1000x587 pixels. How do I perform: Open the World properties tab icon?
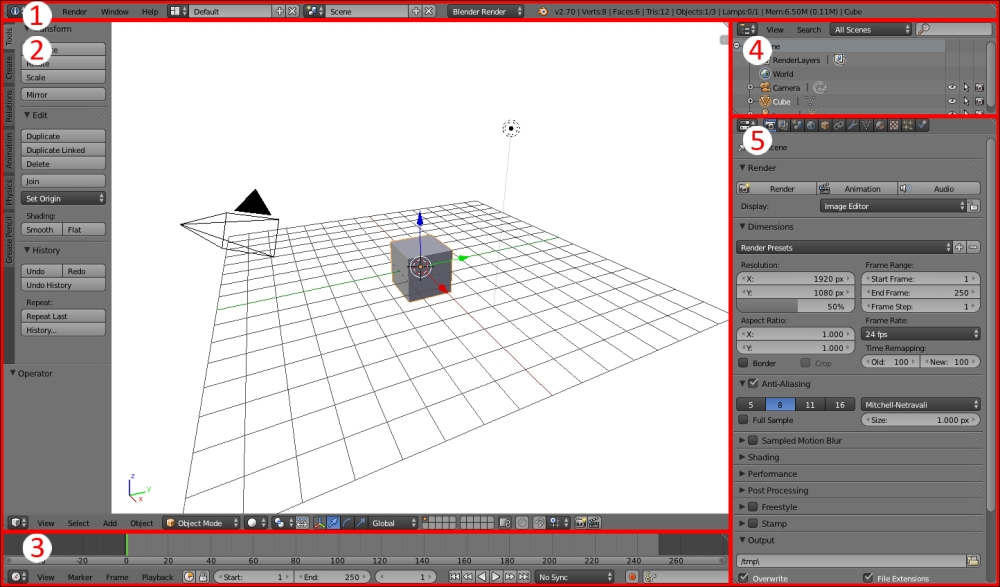(811, 126)
